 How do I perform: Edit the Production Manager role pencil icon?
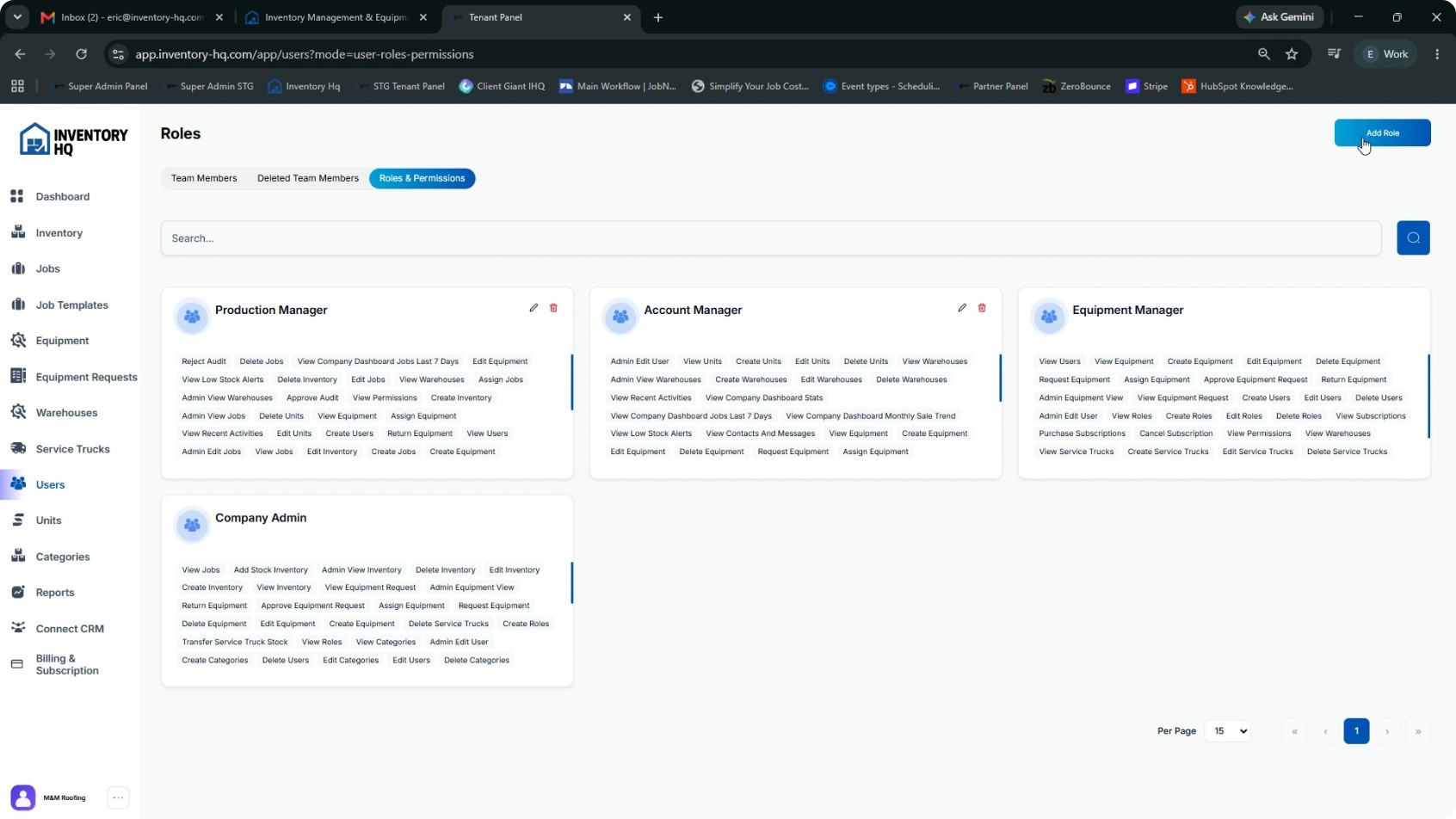coord(534,308)
